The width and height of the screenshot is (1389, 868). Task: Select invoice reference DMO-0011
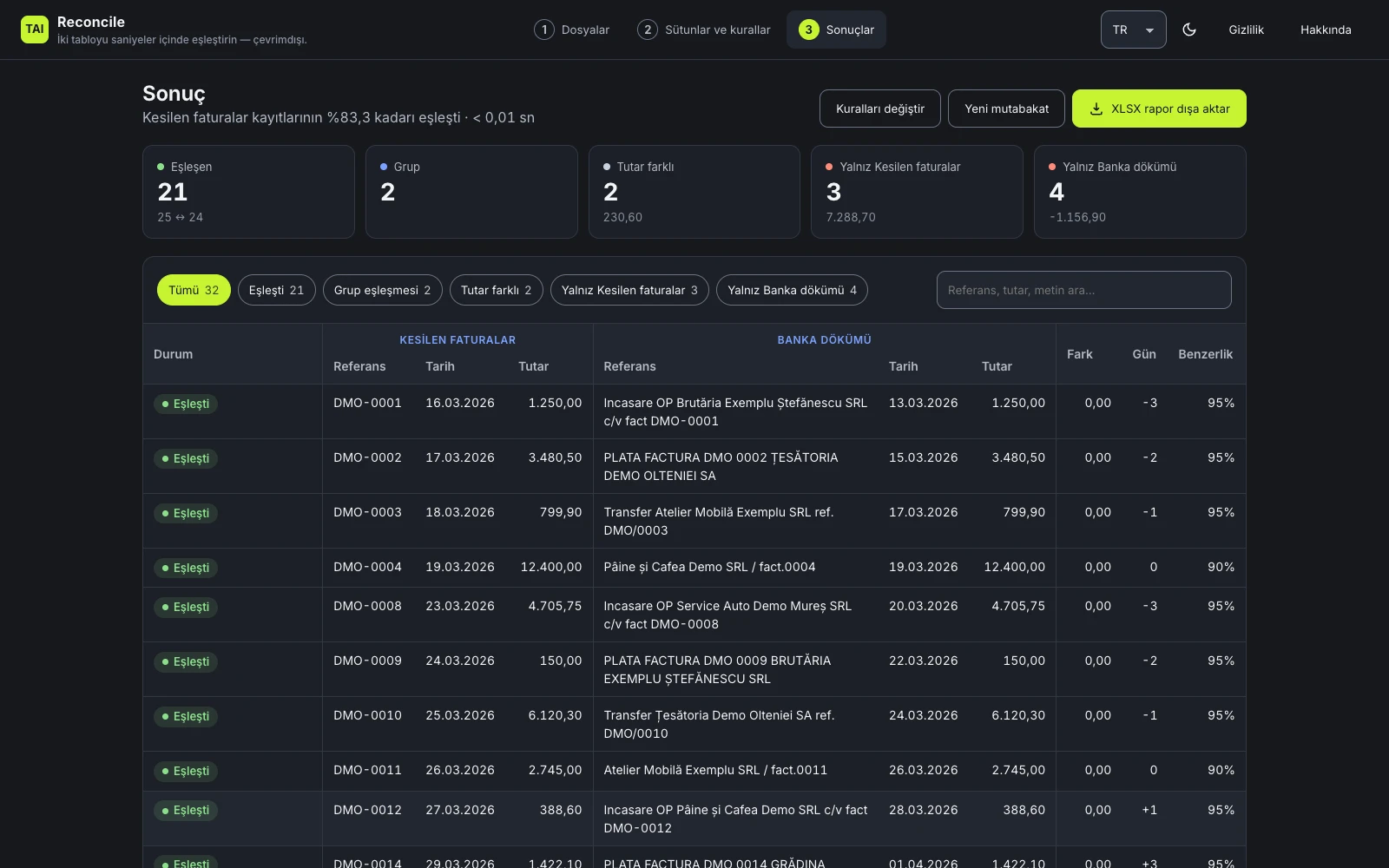click(x=367, y=770)
